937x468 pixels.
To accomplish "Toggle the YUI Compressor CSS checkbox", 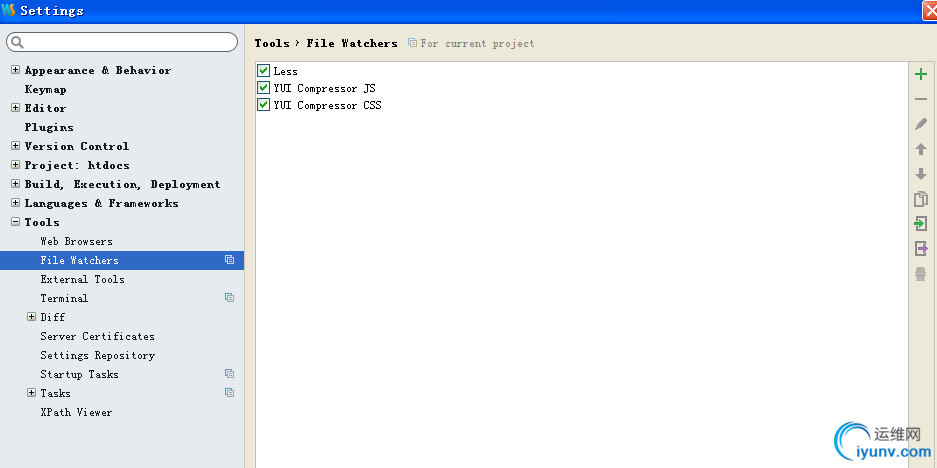I will click(x=264, y=105).
